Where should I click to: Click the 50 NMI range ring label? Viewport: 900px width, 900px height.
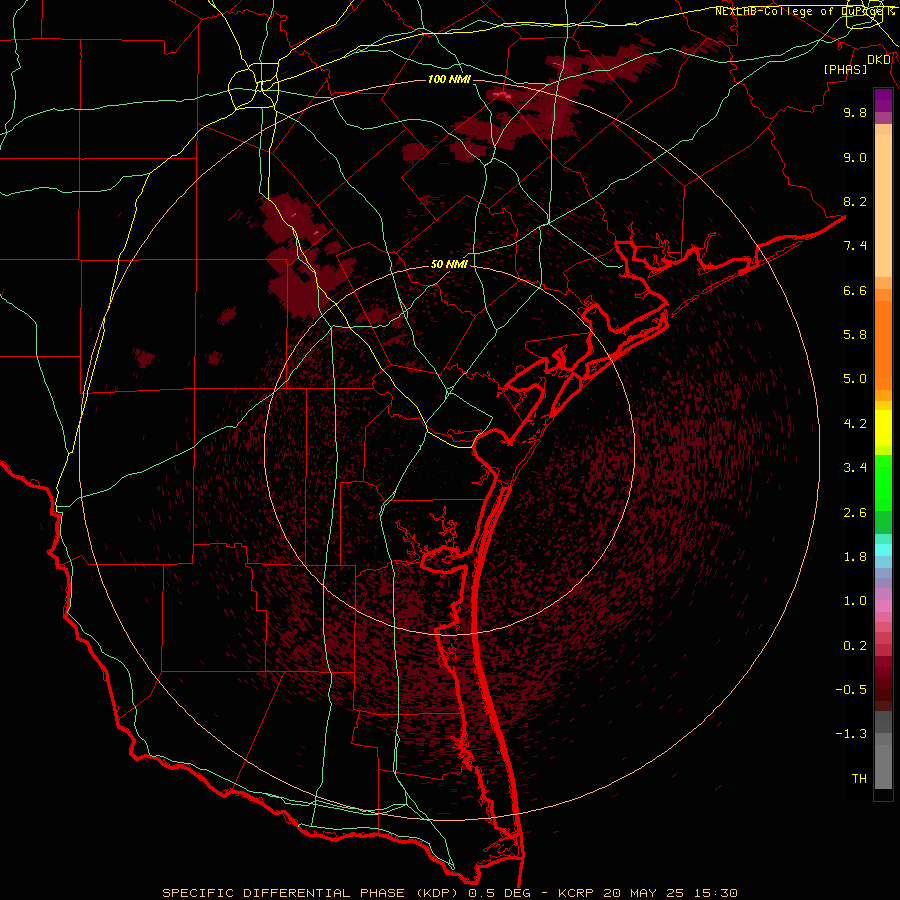(449, 264)
